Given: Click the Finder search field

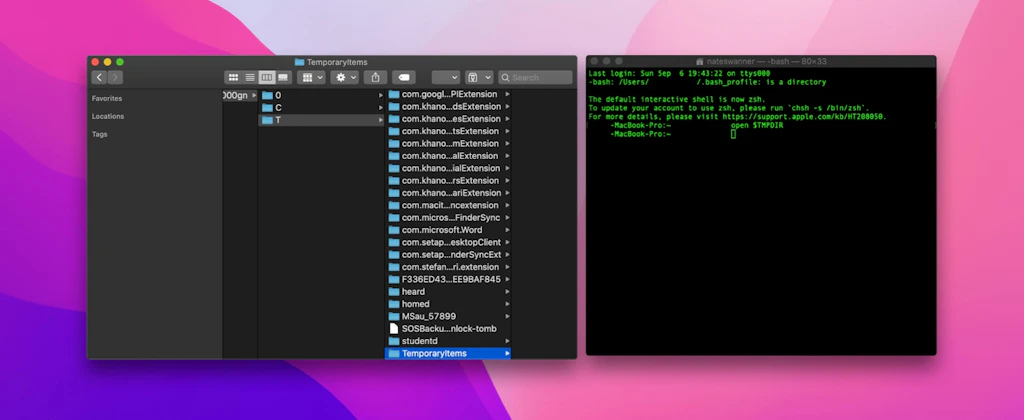Looking at the screenshot, I should (x=536, y=78).
